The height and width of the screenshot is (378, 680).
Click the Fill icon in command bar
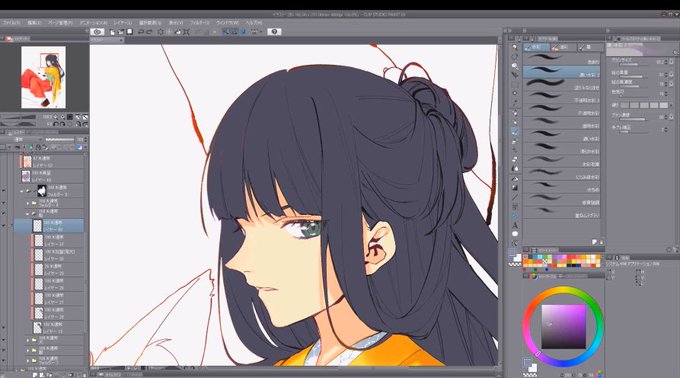tap(177, 32)
